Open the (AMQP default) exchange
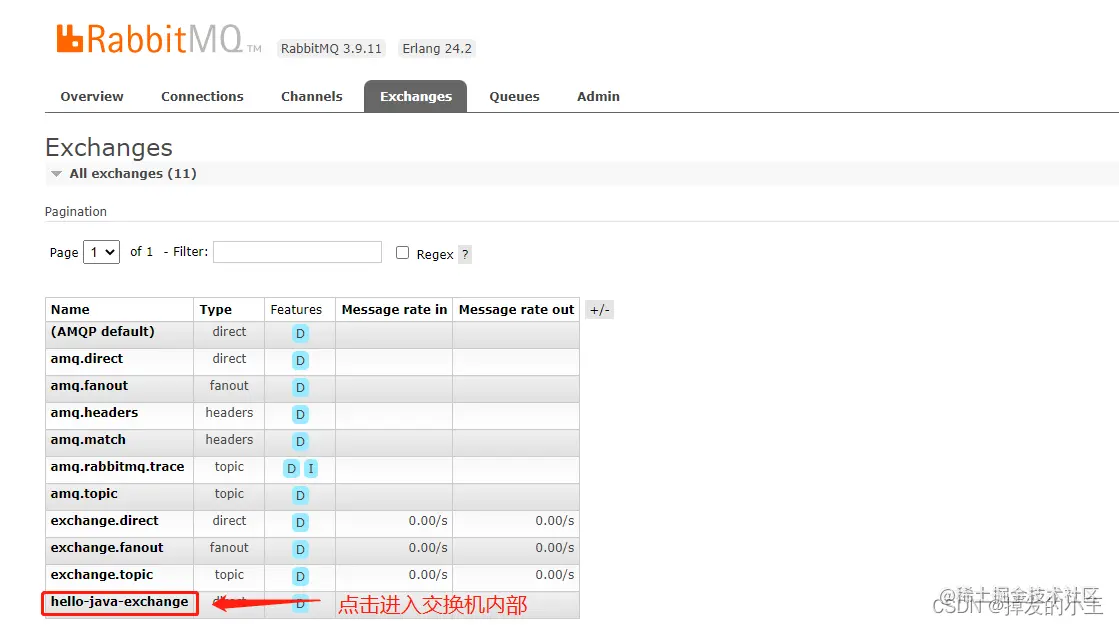This screenshot has width=1119, height=625. pos(102,332)
